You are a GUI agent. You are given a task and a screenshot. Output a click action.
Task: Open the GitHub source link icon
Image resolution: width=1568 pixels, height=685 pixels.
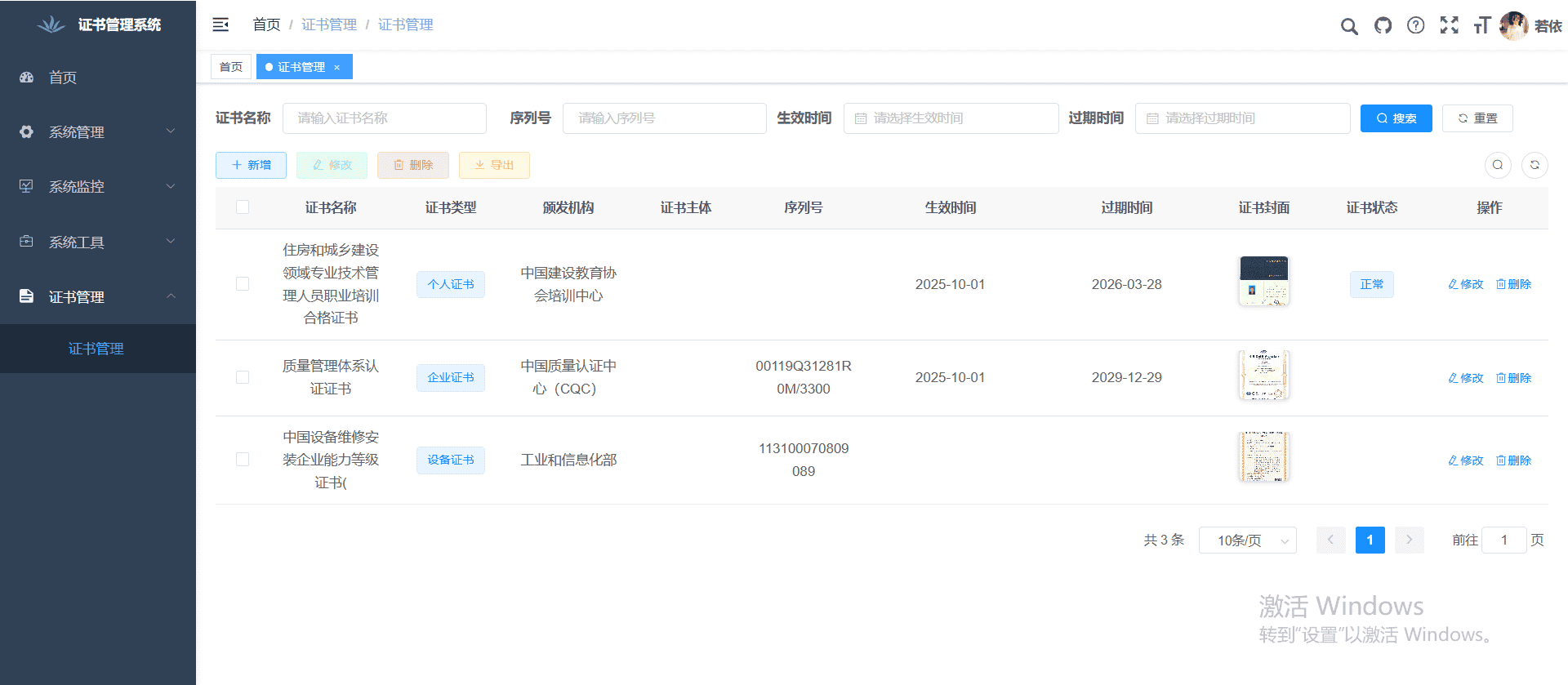[x=1383, y=26]
